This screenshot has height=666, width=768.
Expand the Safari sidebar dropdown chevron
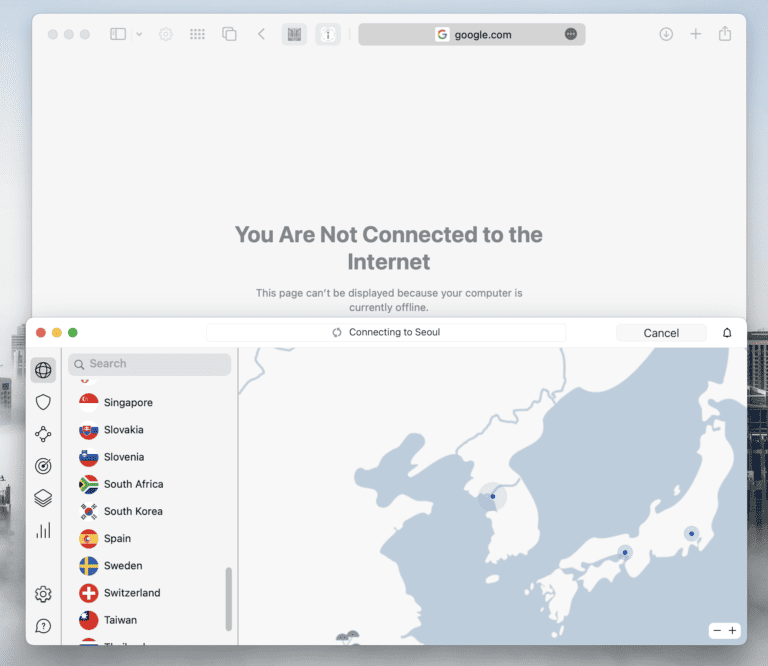click(x=139, y=34)
